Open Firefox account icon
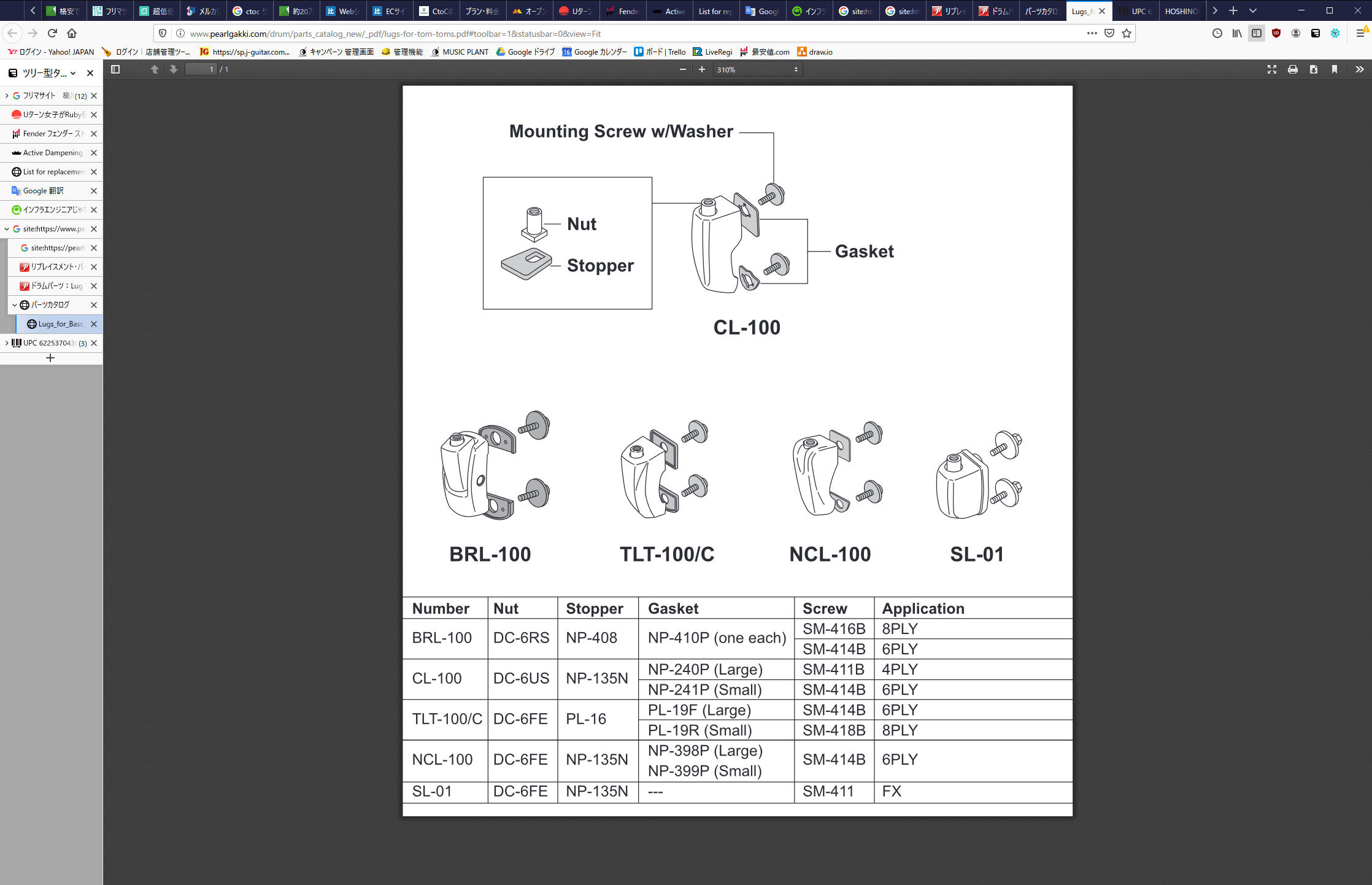The image size is (1372, 885). (1296, 33)
